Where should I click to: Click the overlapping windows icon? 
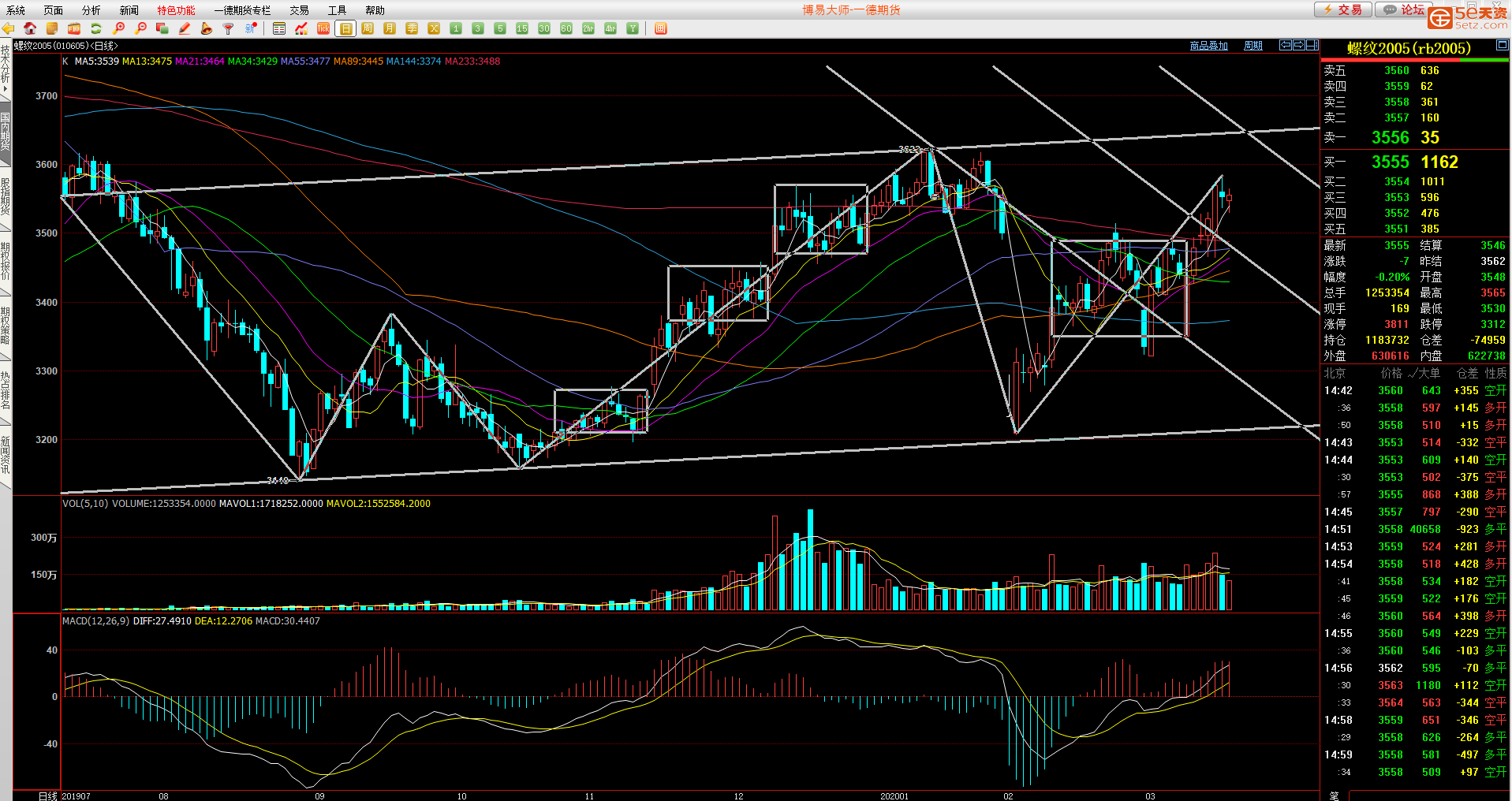tap(162, 28)
